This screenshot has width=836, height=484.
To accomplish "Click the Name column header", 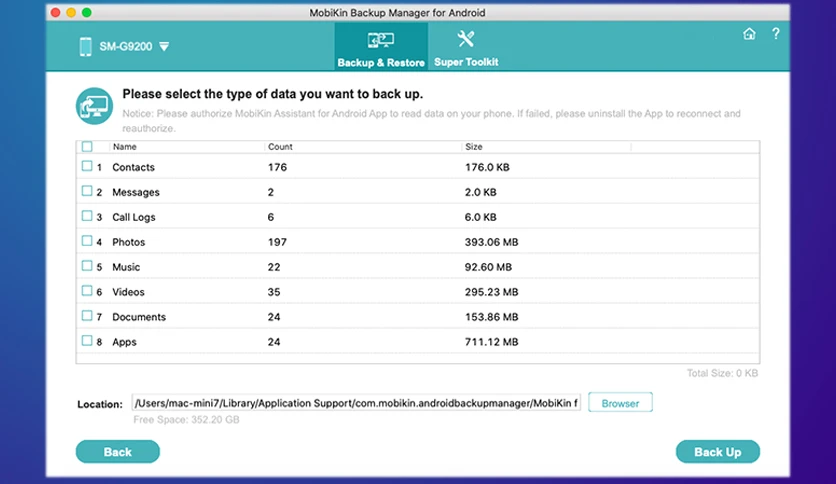I will pyautogui.click(x=124, y=147).
